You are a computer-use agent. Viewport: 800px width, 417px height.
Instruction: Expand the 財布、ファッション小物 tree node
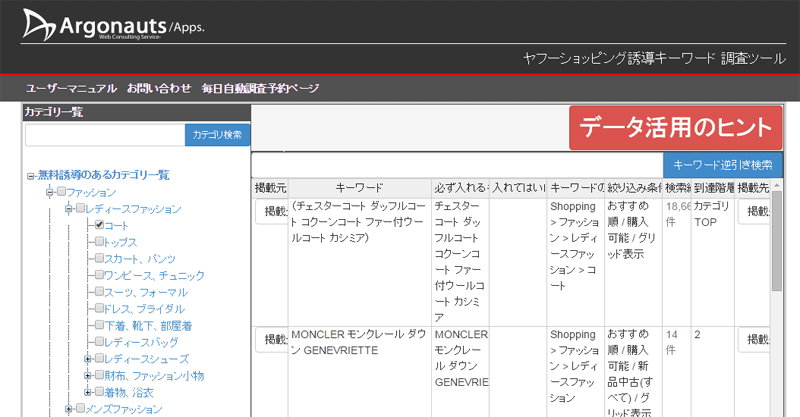click(x=87, y=376)
